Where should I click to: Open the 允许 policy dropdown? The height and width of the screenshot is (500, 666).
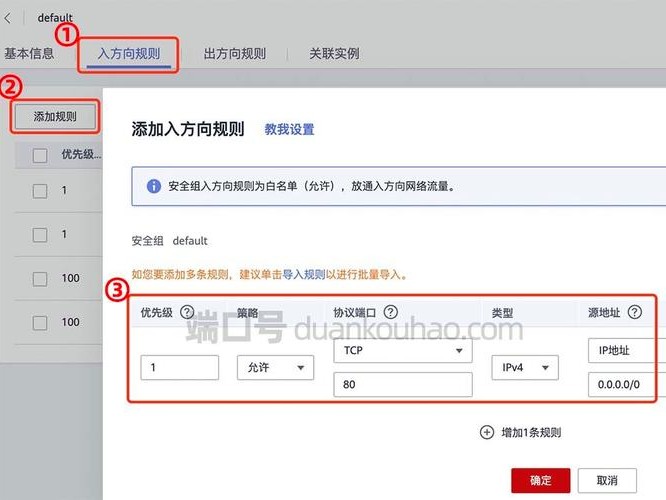pyautogui.click(x=275, y=367)
